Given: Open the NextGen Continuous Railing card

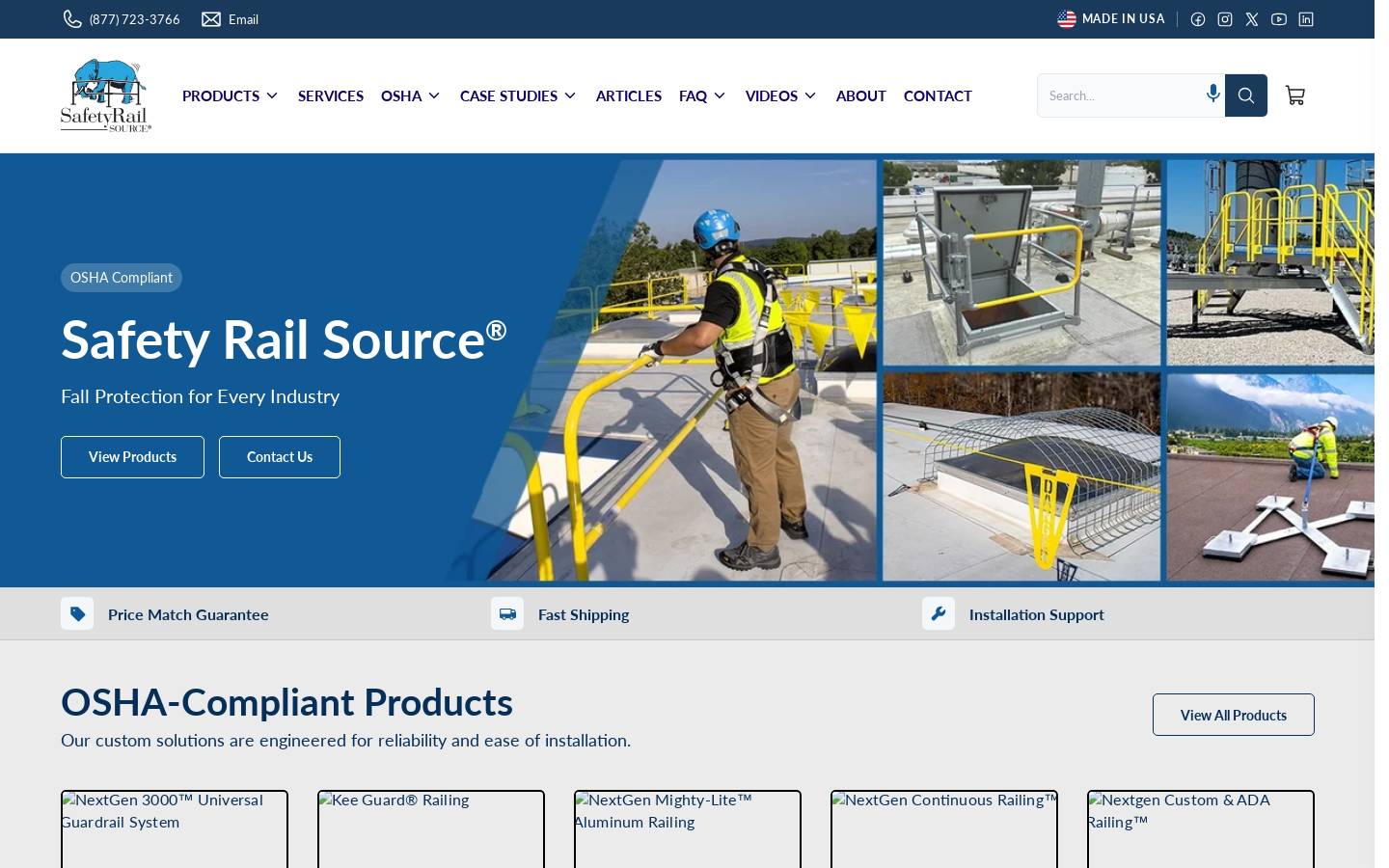Looking at the screenshot, I should [x=944, y=829].
